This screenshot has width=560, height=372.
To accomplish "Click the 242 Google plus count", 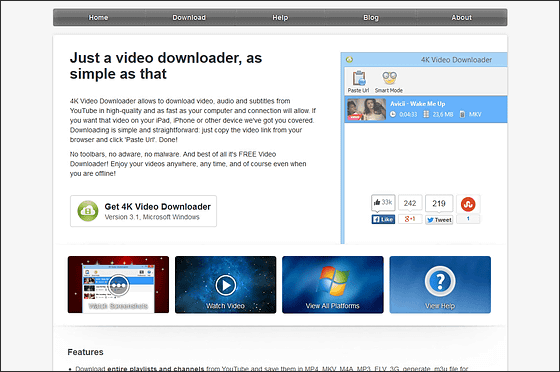I will point(410,203).
